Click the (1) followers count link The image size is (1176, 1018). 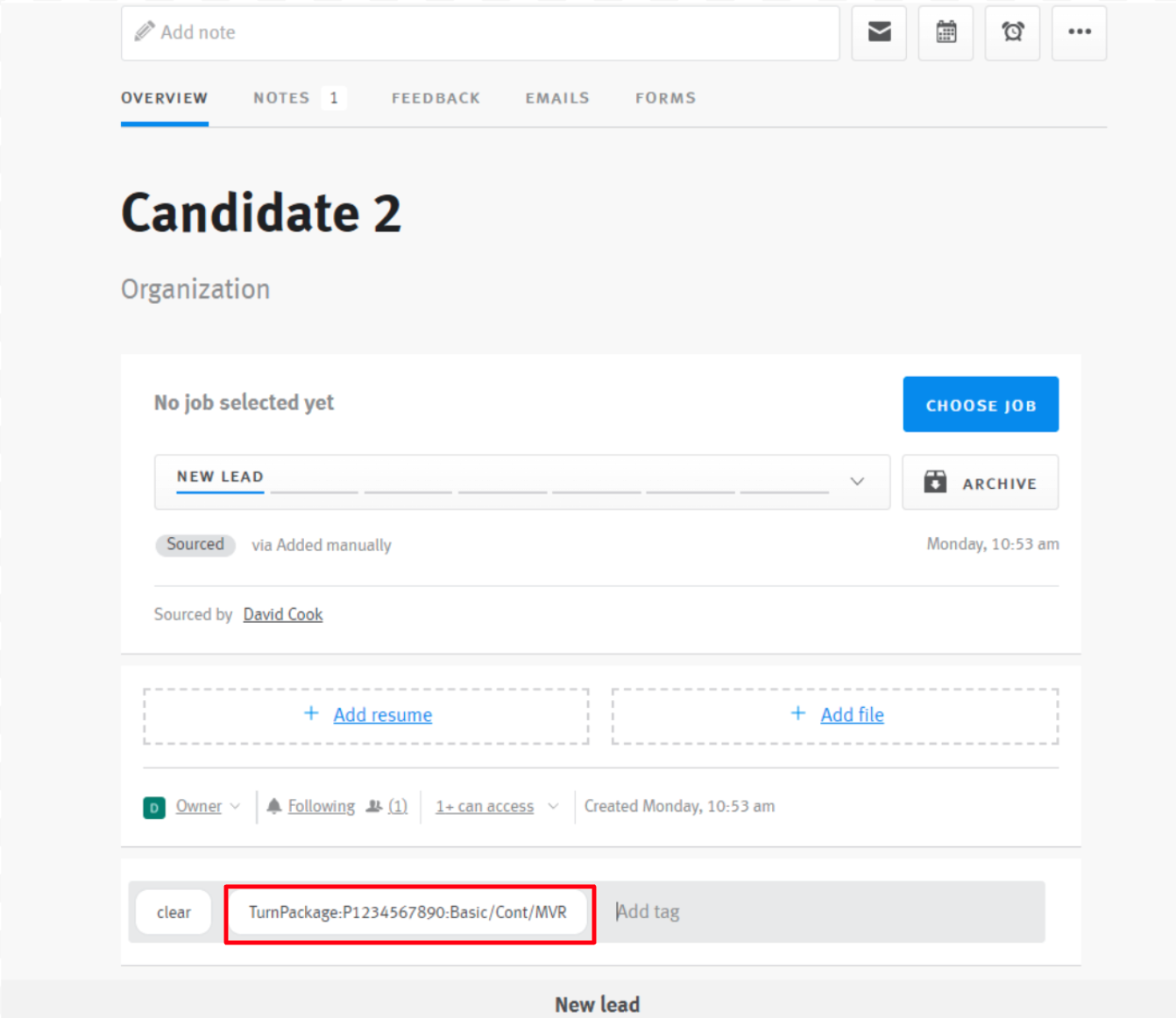point(398,806)
